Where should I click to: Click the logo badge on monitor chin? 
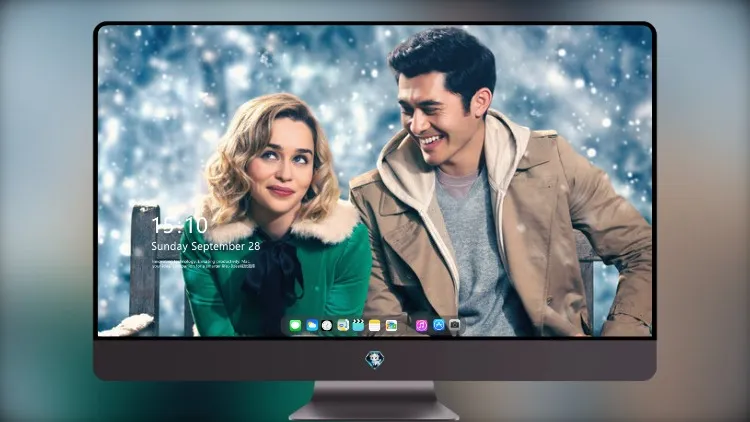[375, 359]
